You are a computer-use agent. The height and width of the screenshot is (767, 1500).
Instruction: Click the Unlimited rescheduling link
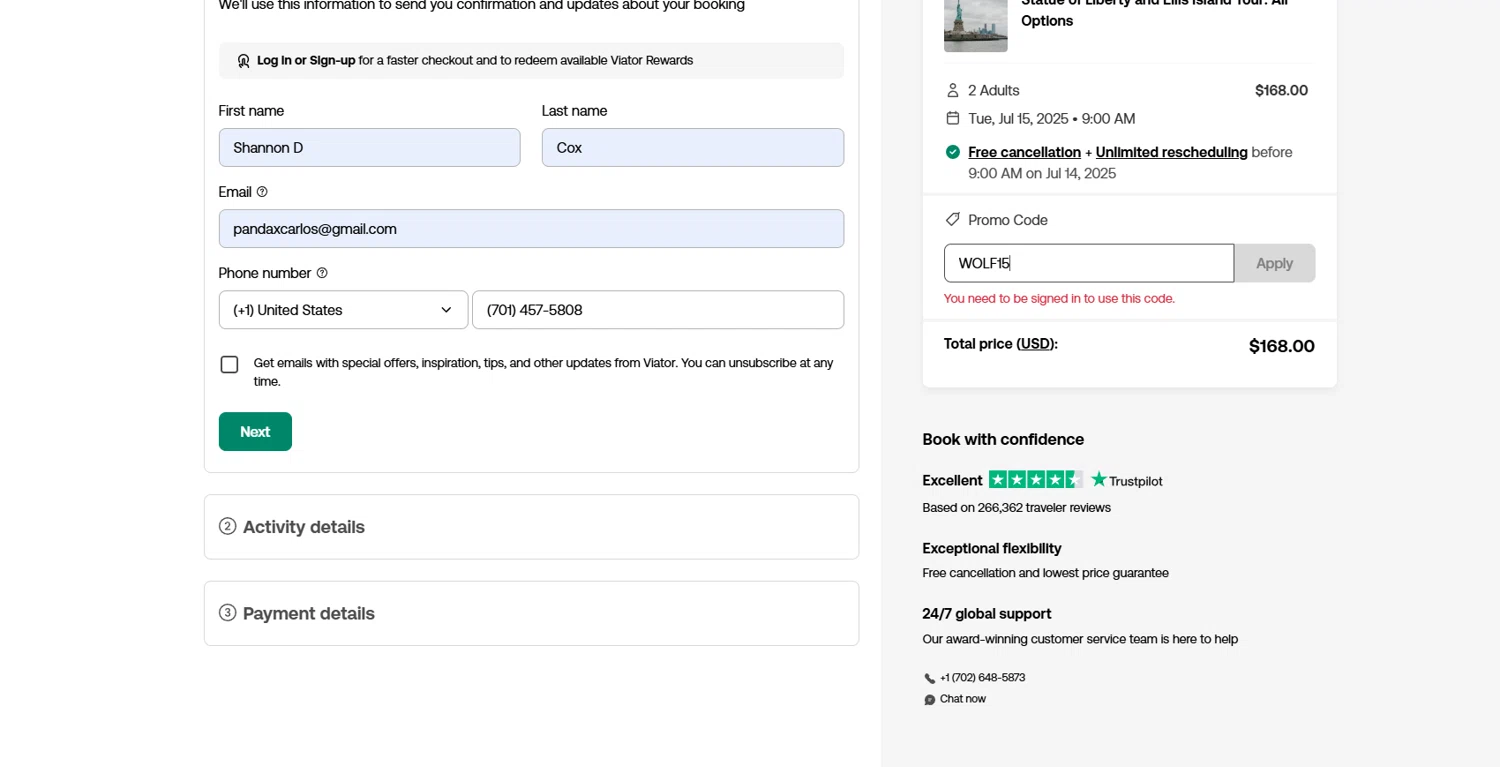(x=1171, y=152)
